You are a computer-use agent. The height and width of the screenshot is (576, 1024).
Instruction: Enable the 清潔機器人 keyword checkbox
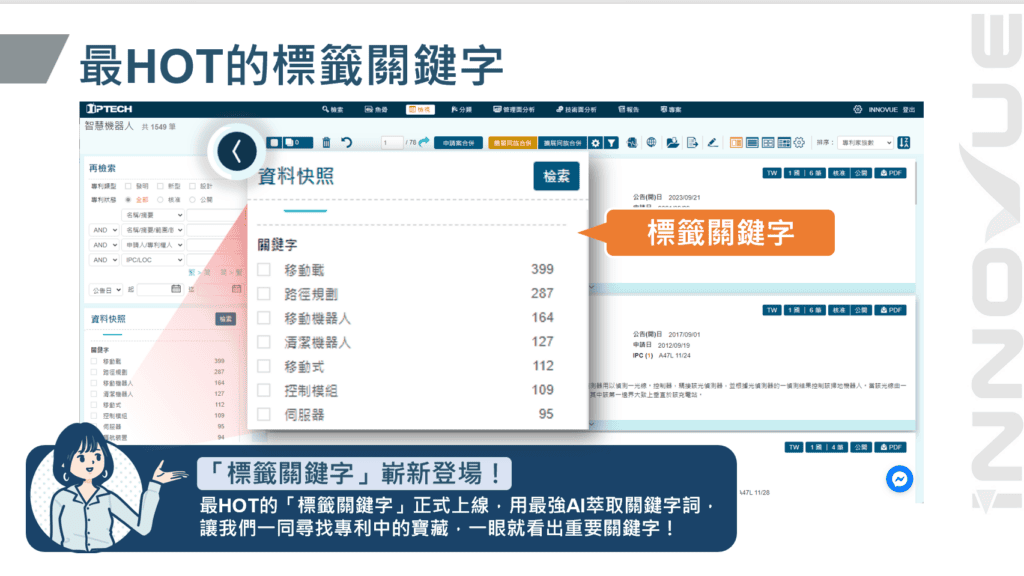(264, 342)
